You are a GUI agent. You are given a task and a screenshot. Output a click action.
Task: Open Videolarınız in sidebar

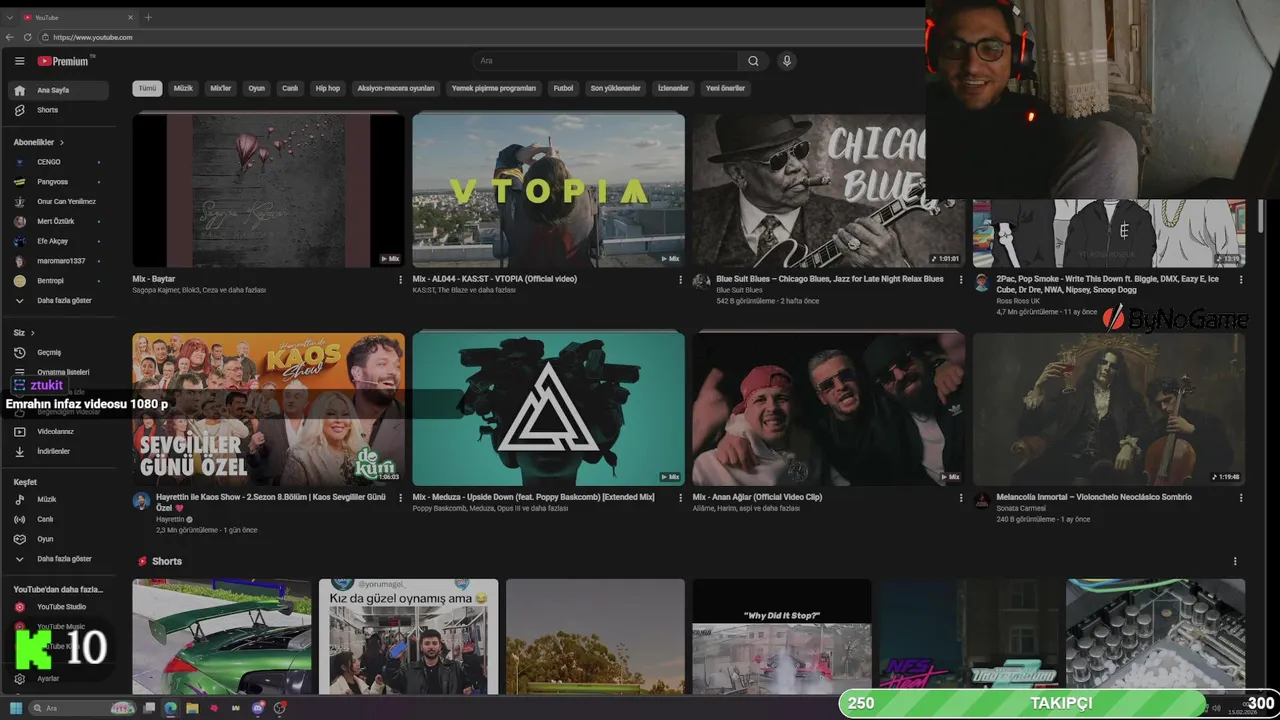click(60, 431)
